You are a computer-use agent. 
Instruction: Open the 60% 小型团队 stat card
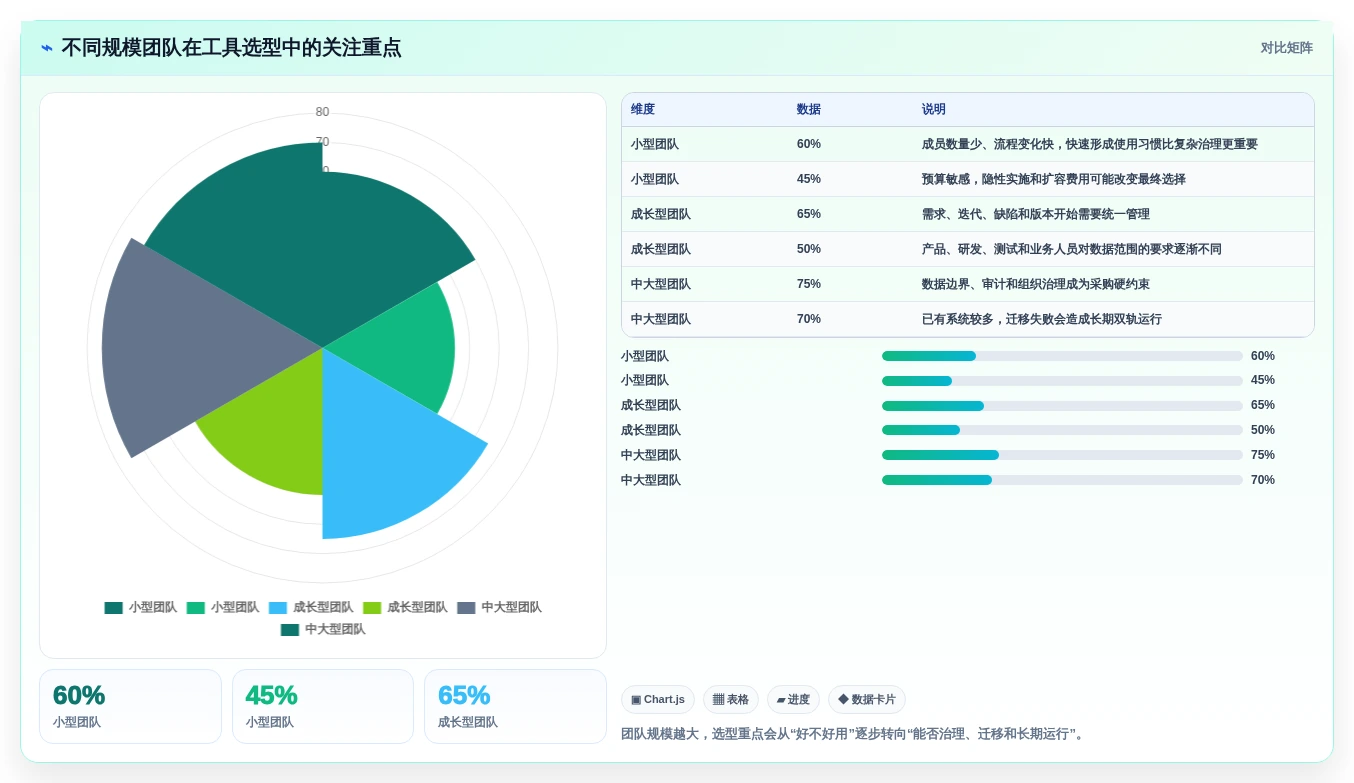point(130,706)
